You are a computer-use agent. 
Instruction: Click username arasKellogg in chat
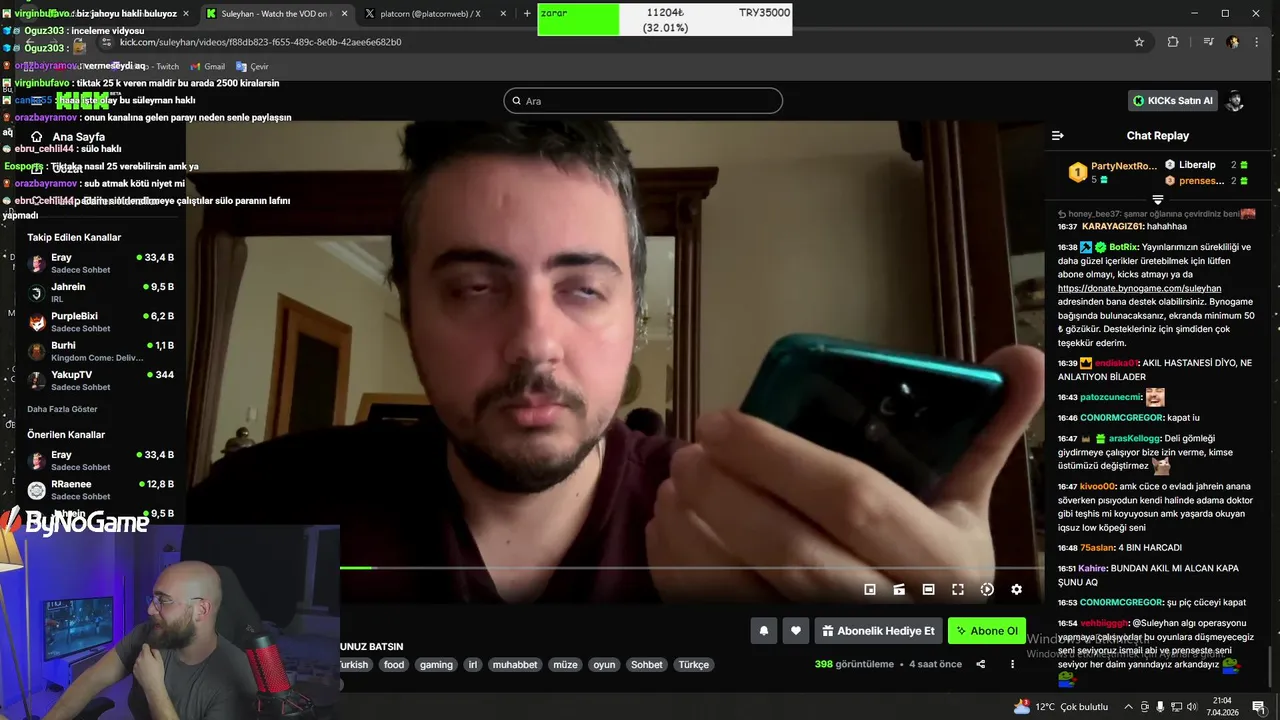(1134, 439)
